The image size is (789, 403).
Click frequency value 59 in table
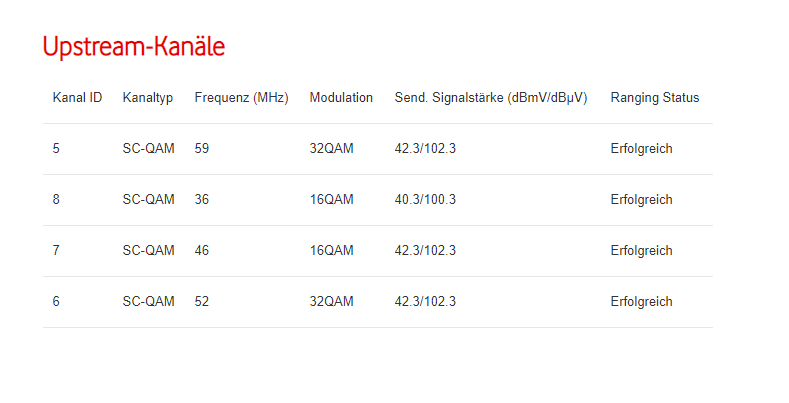click(x=202, y=149)
